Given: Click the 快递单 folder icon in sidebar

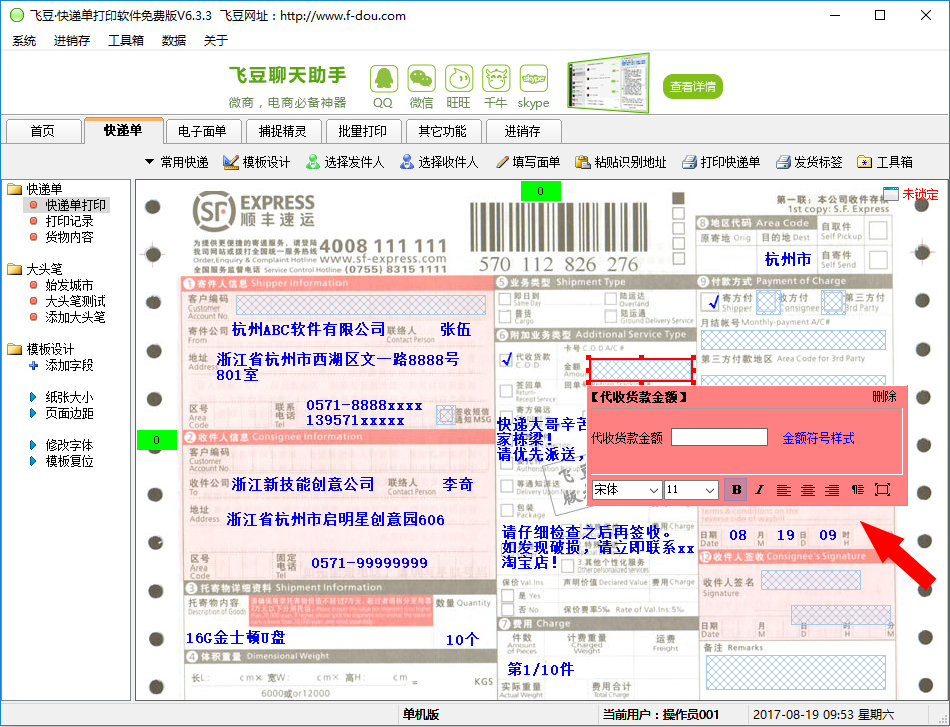Looking at the screenshot, I should [x=15, y=189].
